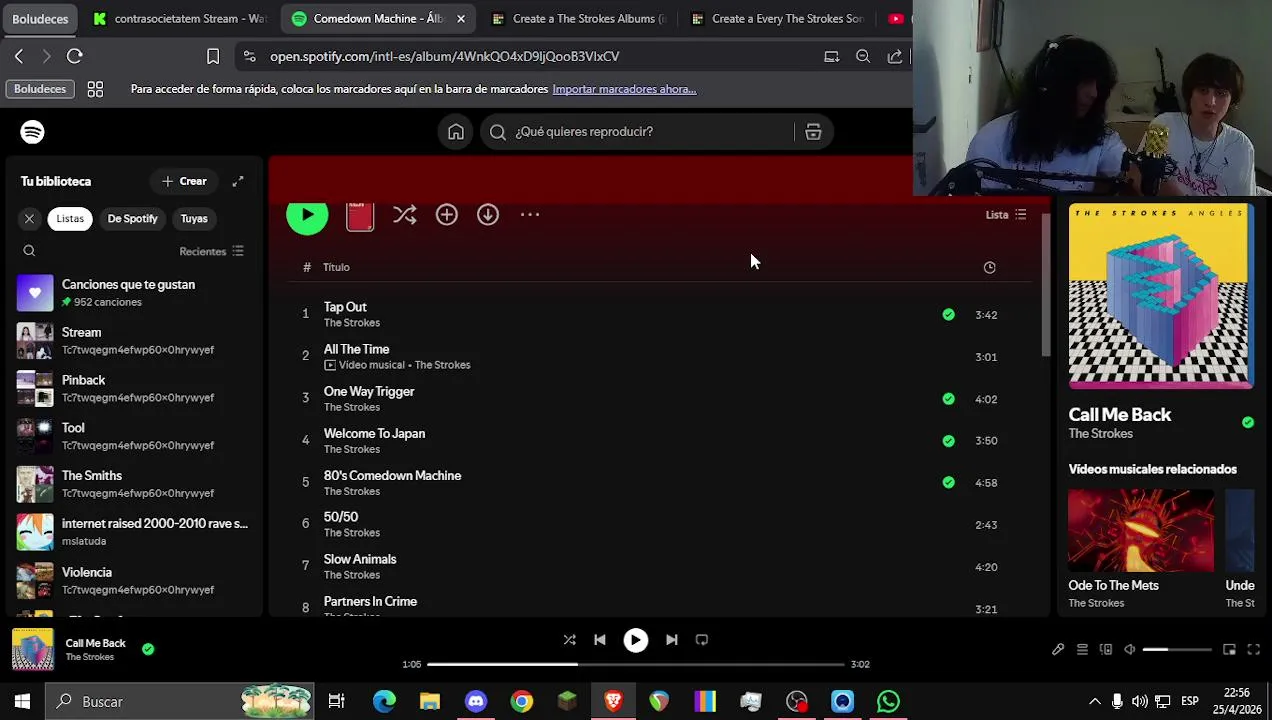Open the Ode To The Mets video thumbnail
The image size is (1272, 720).
(x=1141, y=531)
